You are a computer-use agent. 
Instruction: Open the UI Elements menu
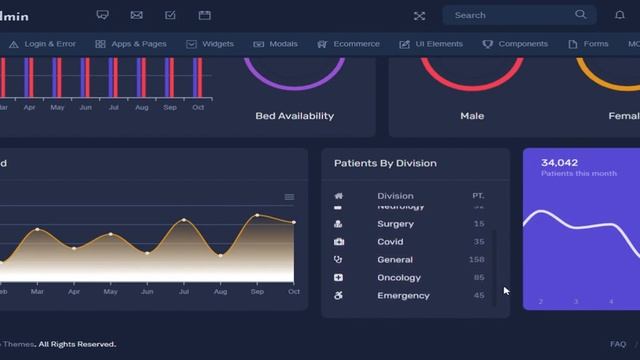pyautogui.click(x=431, y=44)
